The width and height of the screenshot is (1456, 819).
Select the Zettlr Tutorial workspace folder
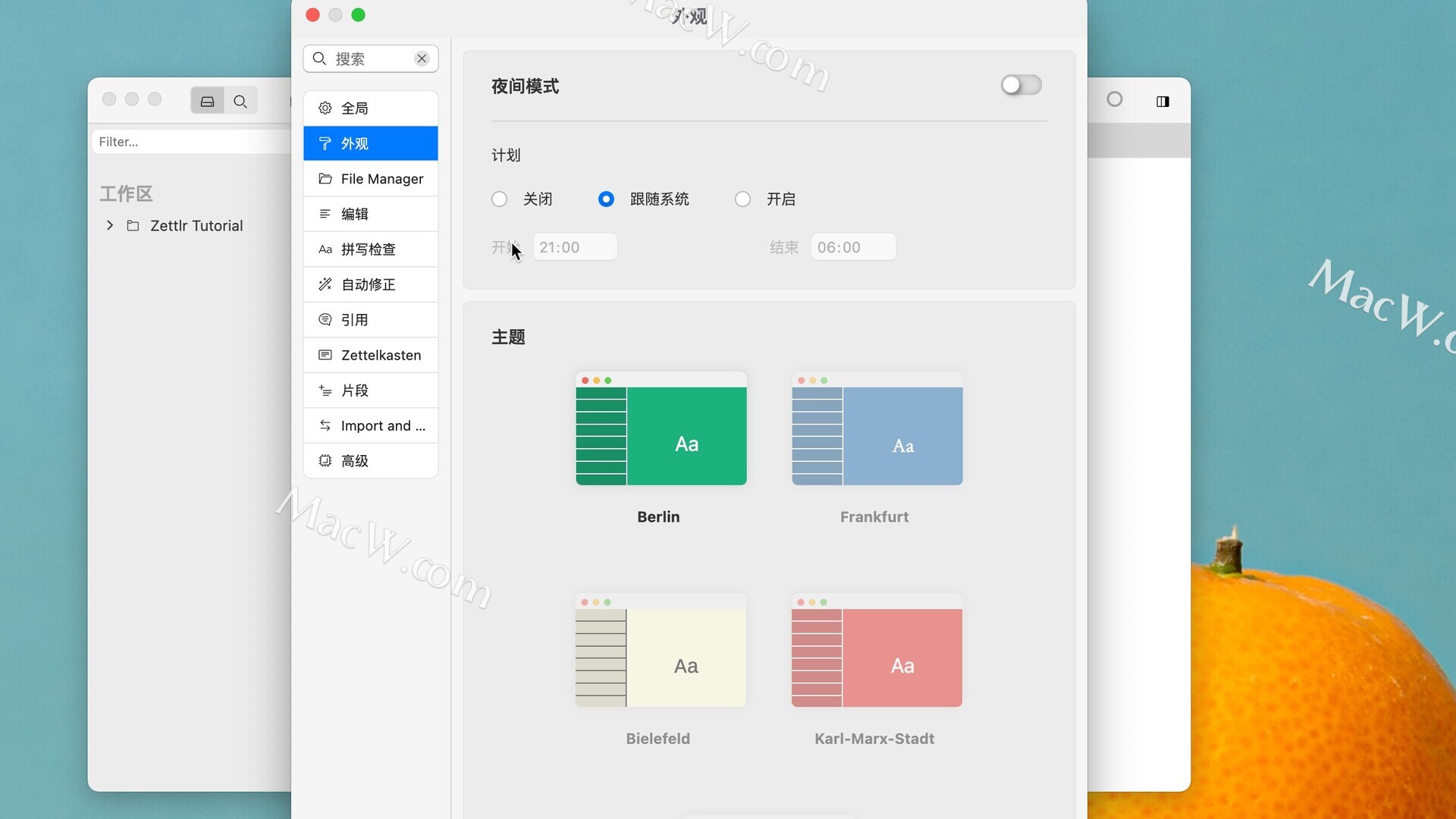tap(196, 226)
